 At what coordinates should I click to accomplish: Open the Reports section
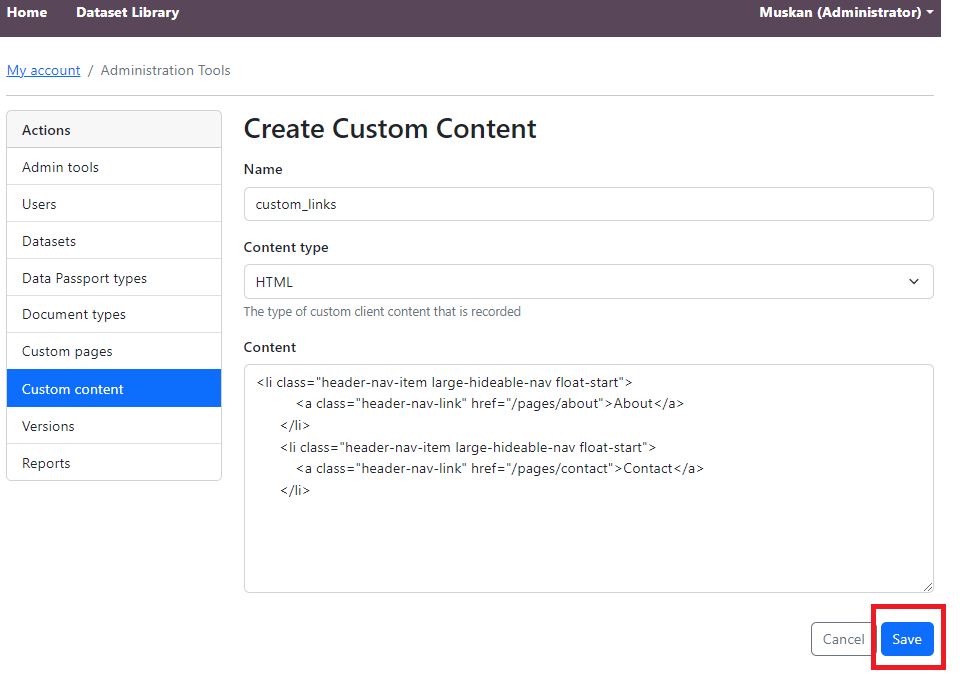click(46, 463)
